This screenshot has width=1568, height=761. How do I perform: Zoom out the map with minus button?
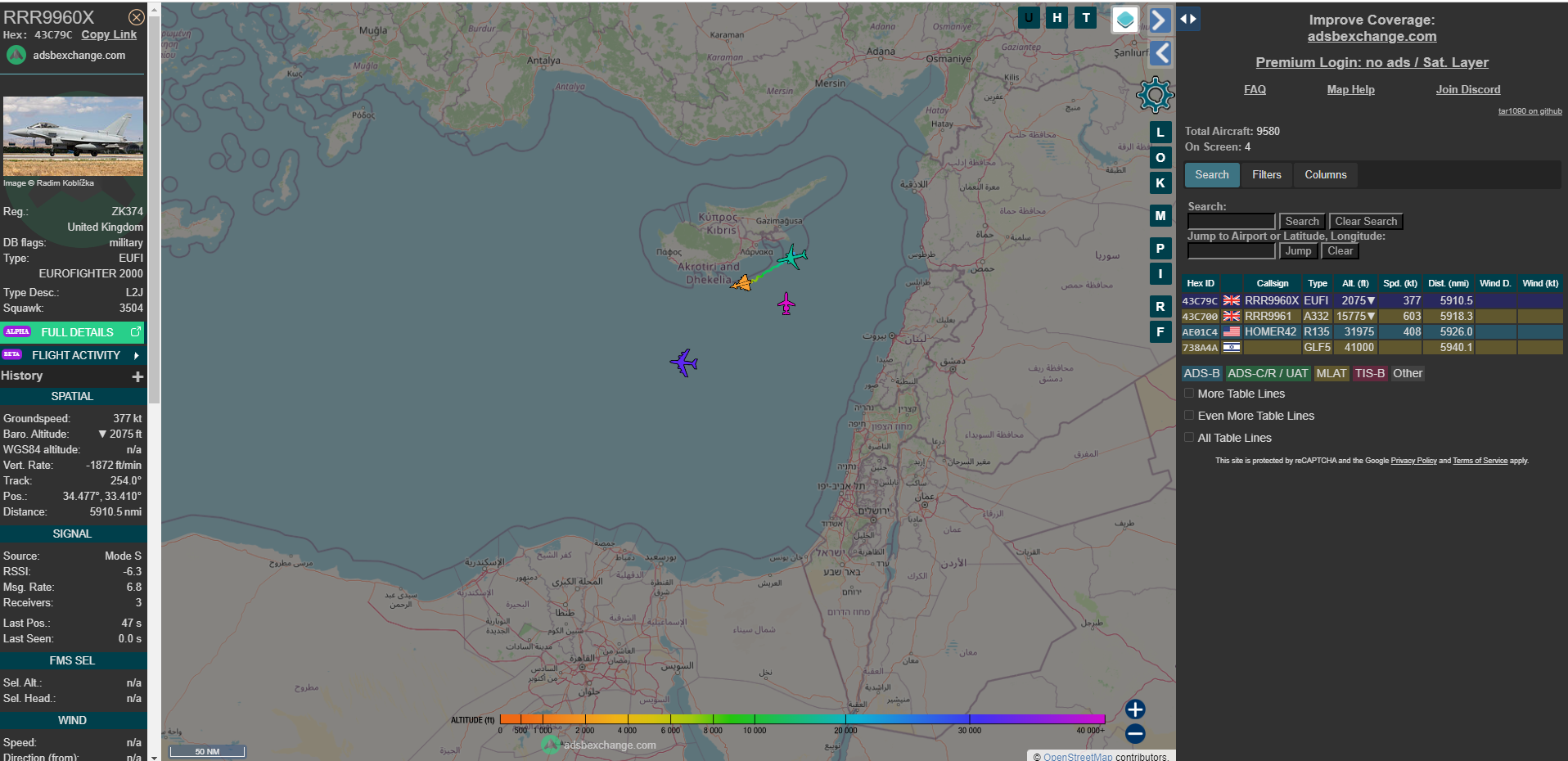[1134, 734]
